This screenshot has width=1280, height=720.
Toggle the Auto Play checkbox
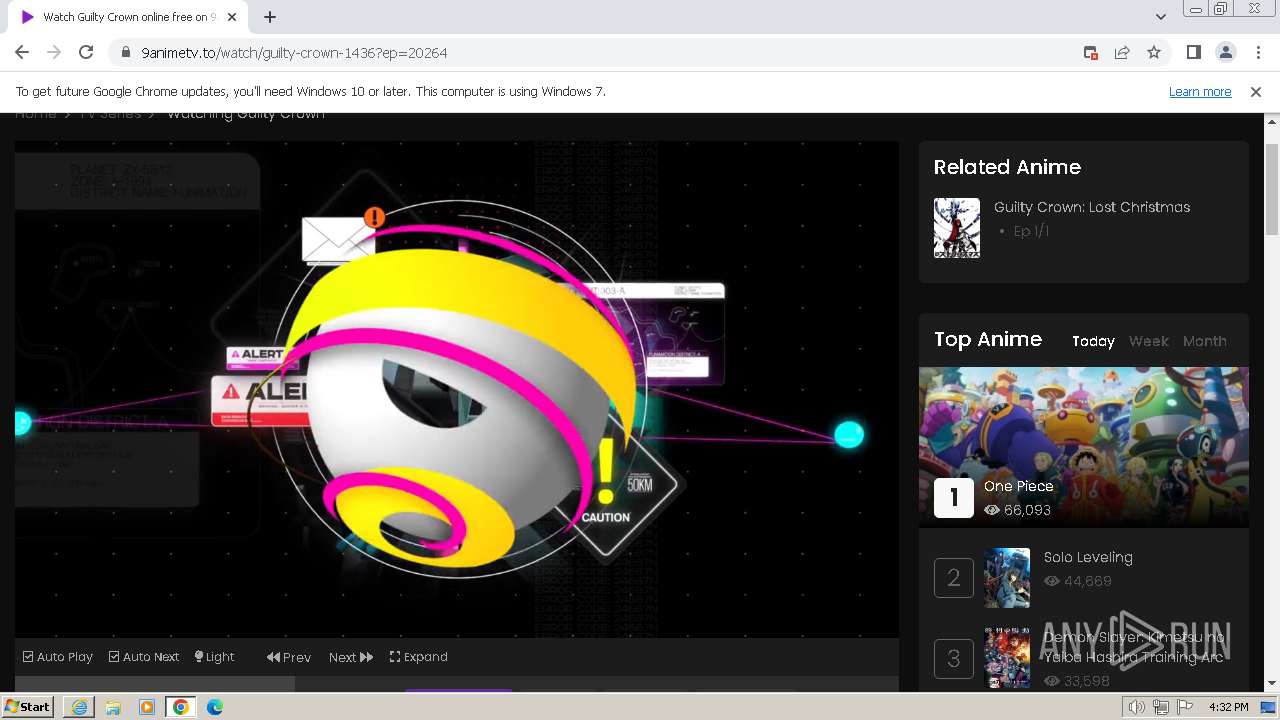click(58, 657)
